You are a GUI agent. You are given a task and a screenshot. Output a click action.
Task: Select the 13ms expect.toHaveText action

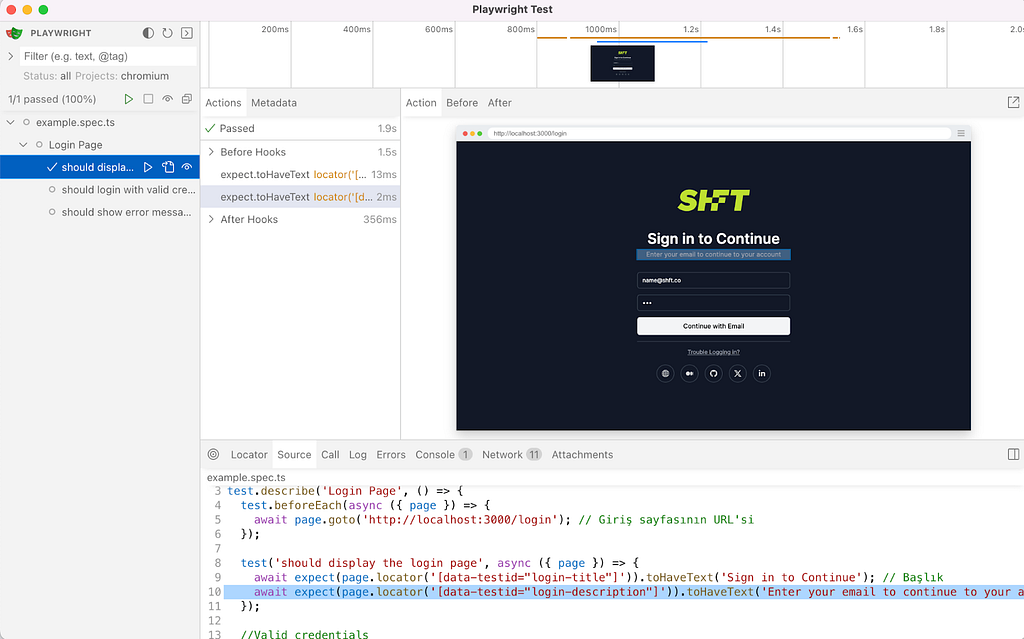pos(300,174)
